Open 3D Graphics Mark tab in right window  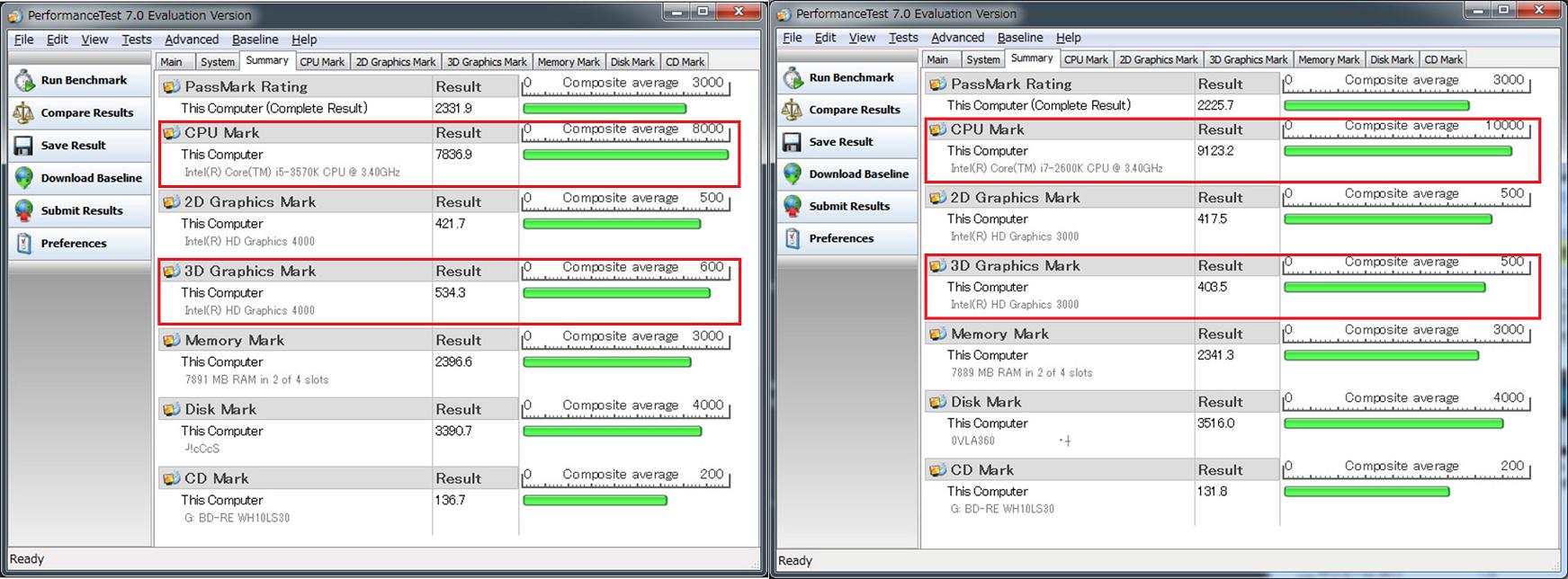1249,59
